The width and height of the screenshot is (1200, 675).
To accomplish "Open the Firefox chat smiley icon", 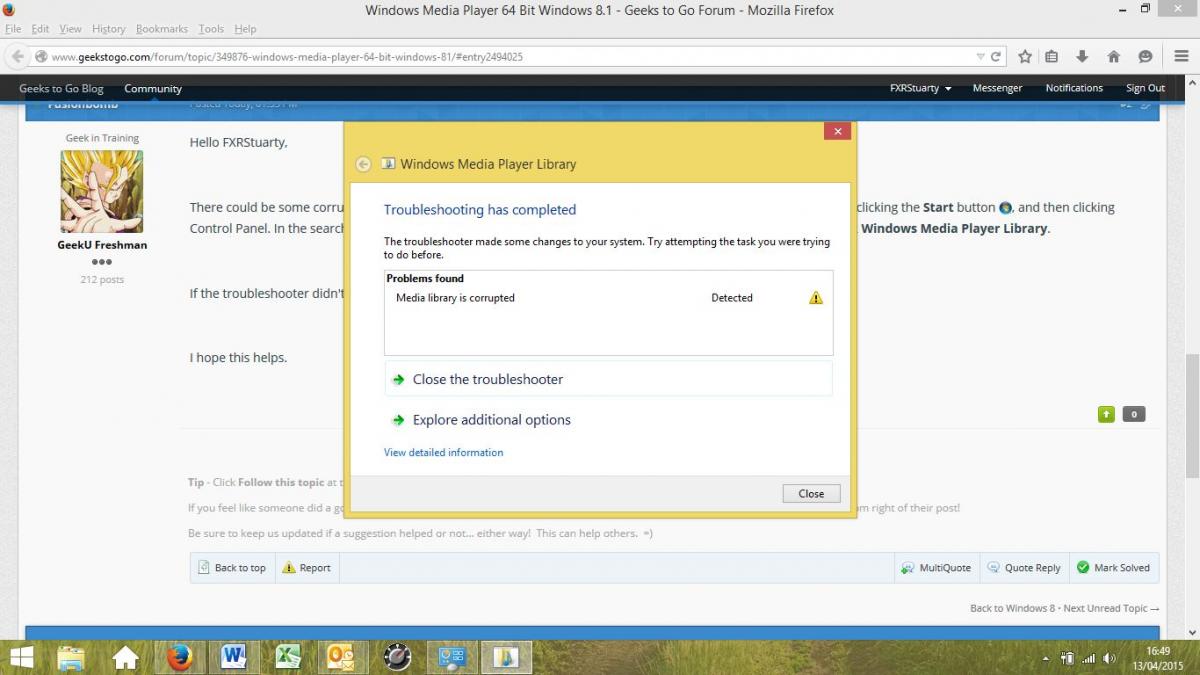I will coord(1145,57).
